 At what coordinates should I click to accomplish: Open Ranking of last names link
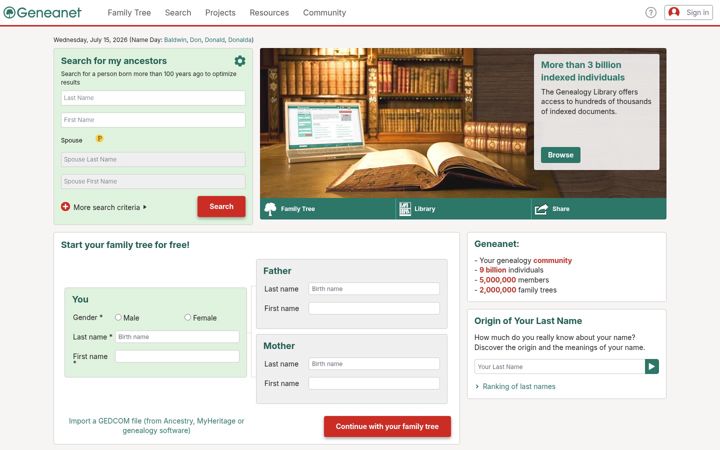click(519, 387)
